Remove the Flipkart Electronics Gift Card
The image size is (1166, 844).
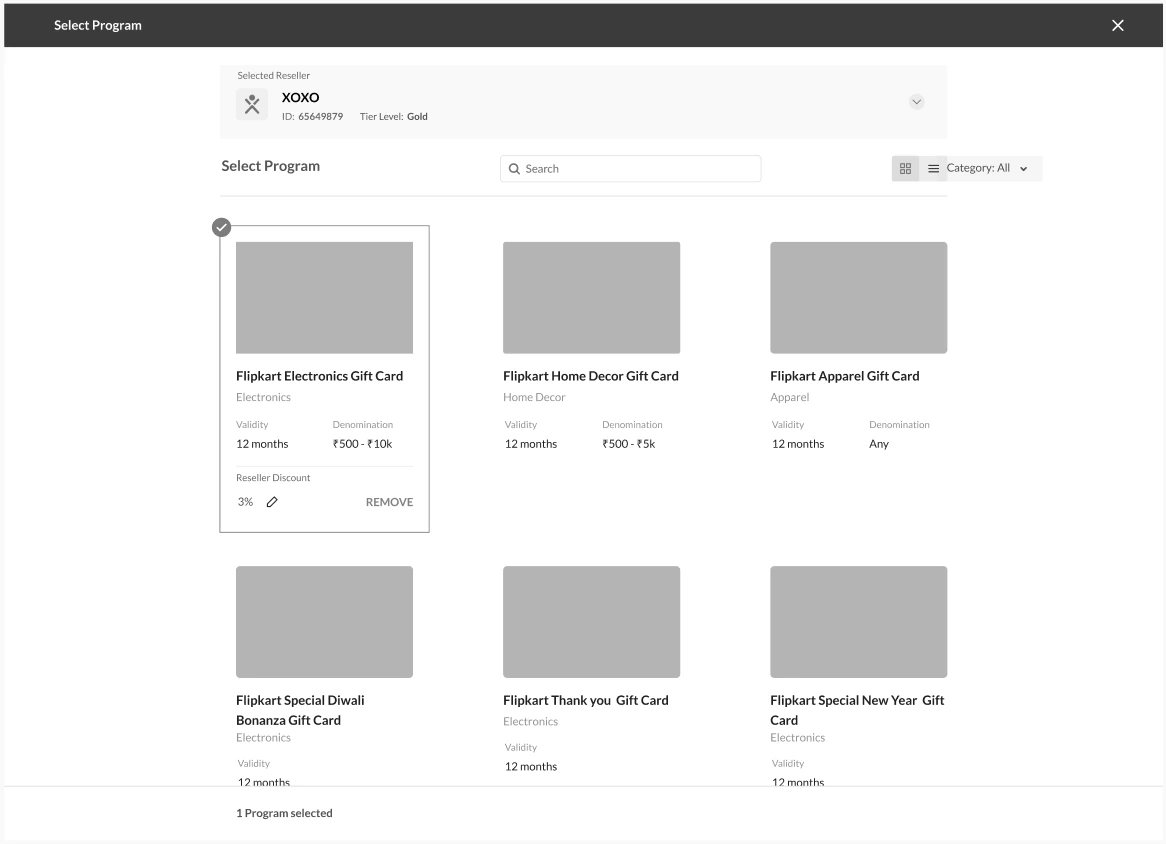(389, 502)
